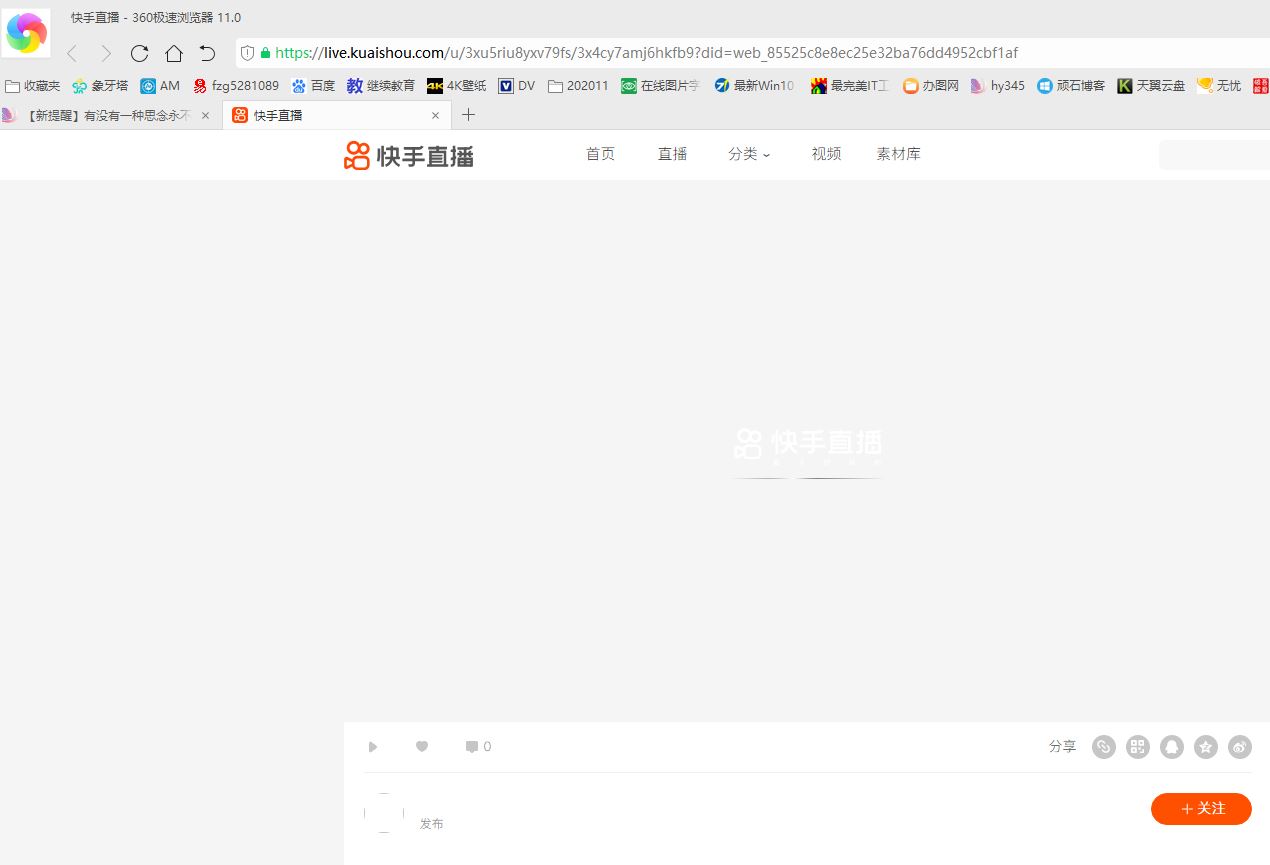This screenshot has height=865, width=1270.
Task: Copy the share link icon
Action: tap(1103, 747)
